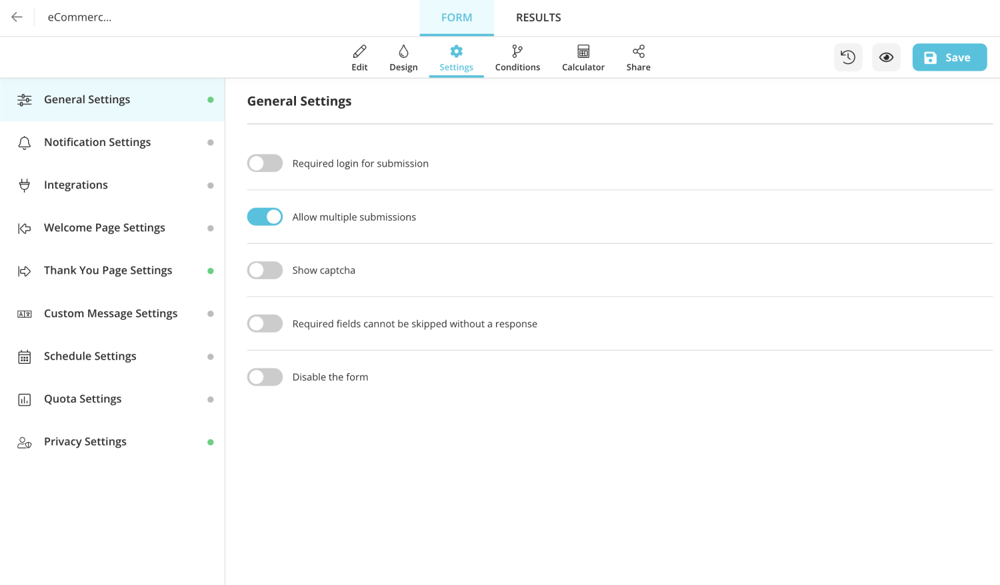Open the Calculator tool

[x=583, y=57]
